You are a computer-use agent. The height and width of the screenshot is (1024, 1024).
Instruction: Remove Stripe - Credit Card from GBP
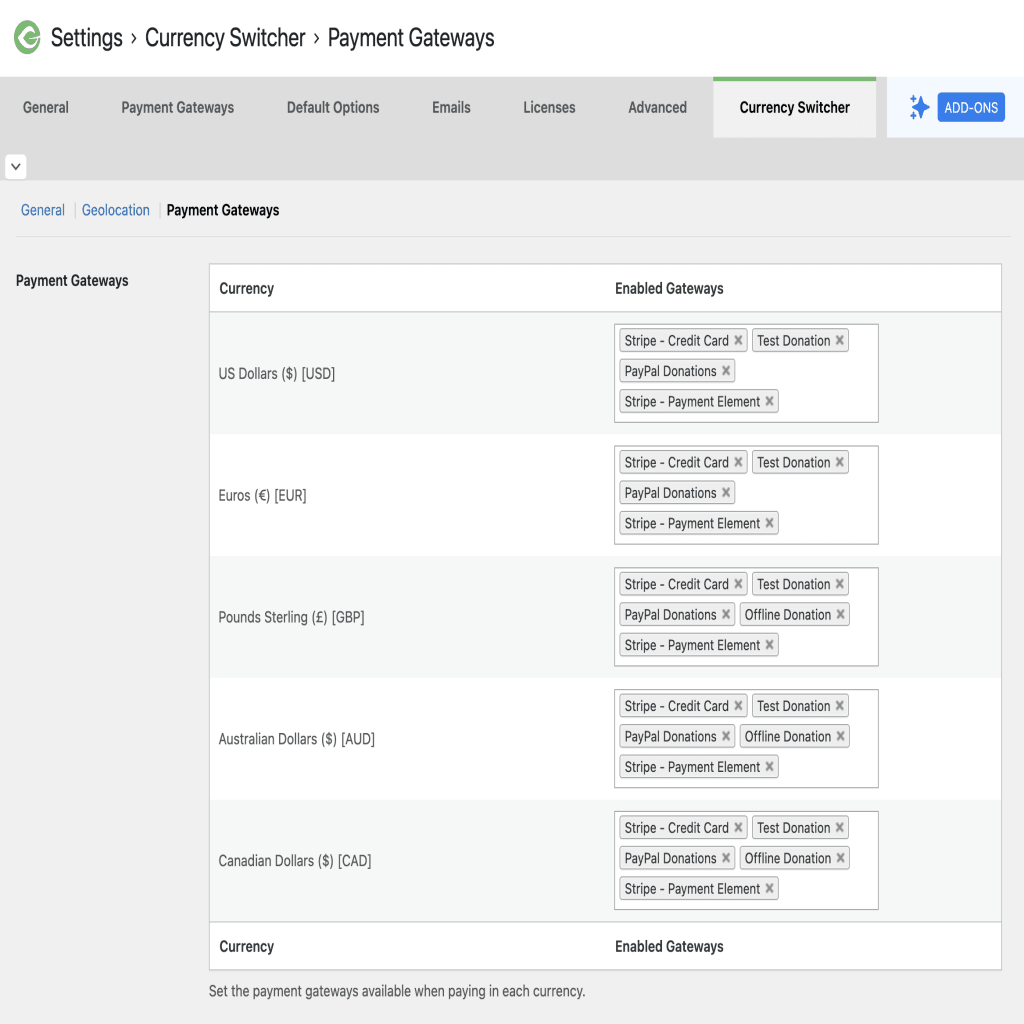coord(738,584)
